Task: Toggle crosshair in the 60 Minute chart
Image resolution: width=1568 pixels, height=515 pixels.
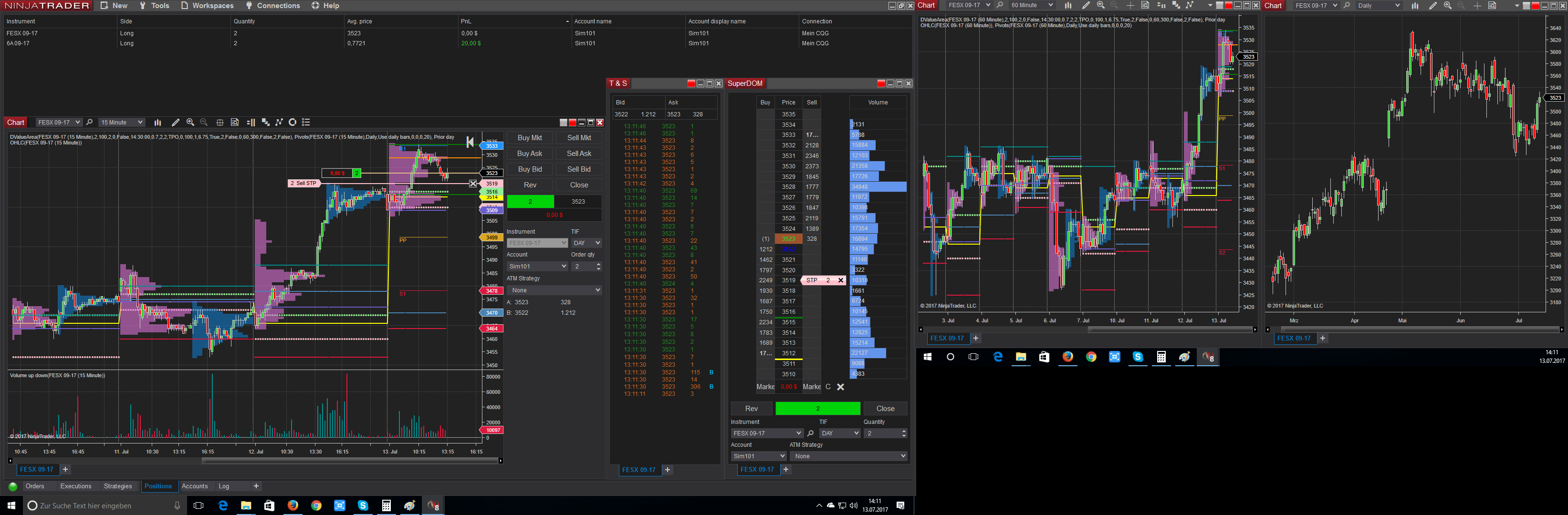Action: (x=1130, y=5)
